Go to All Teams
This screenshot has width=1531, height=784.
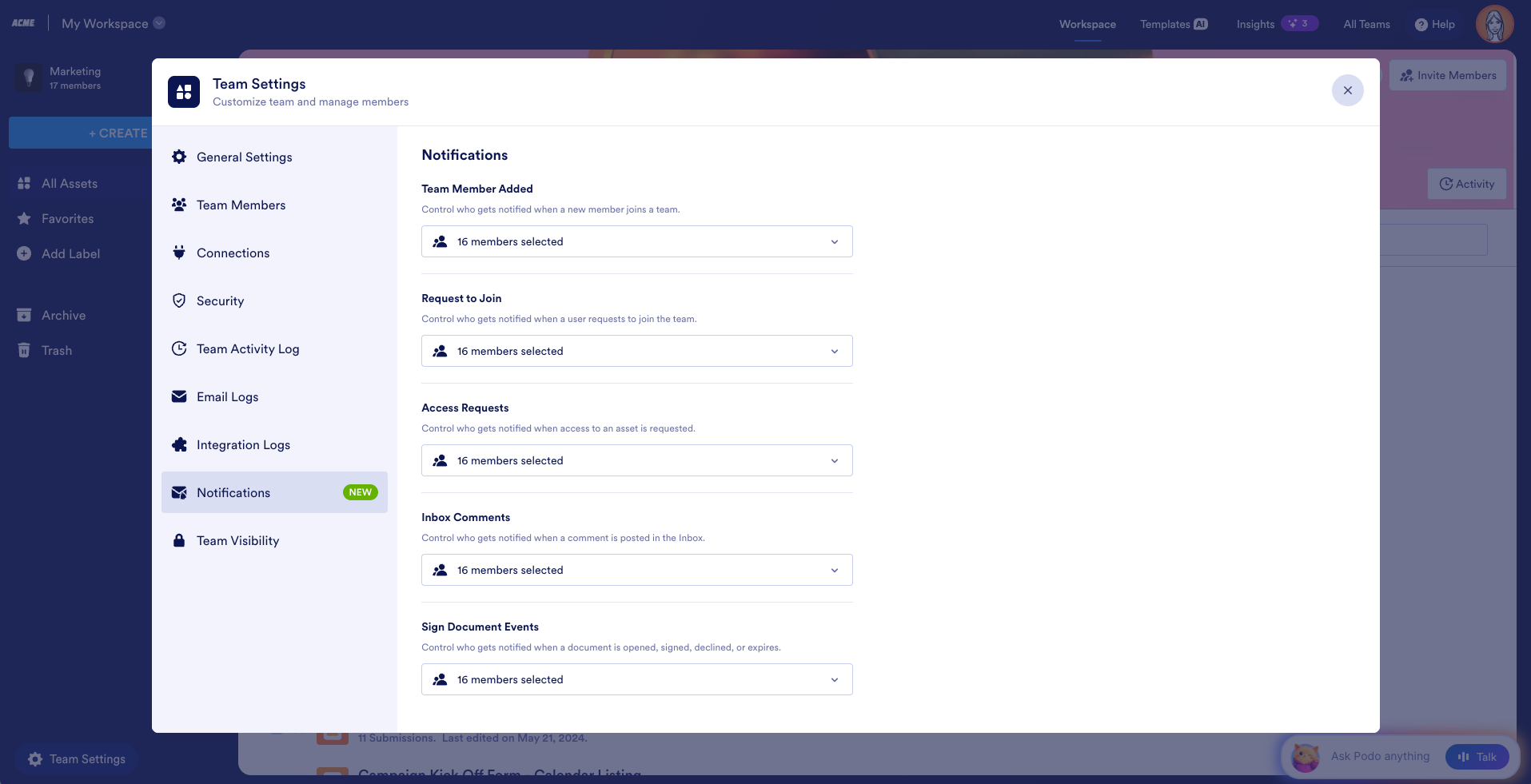(1366, 24)
